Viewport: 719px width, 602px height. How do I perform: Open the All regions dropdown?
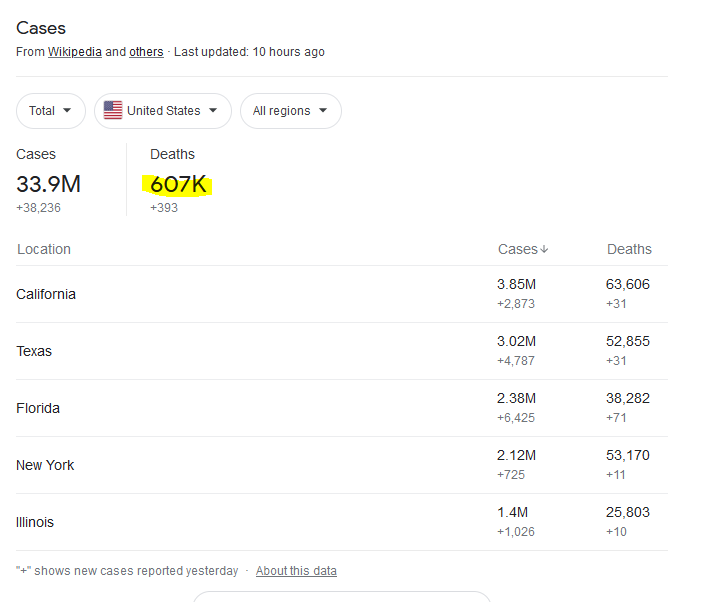click(291, 111)
